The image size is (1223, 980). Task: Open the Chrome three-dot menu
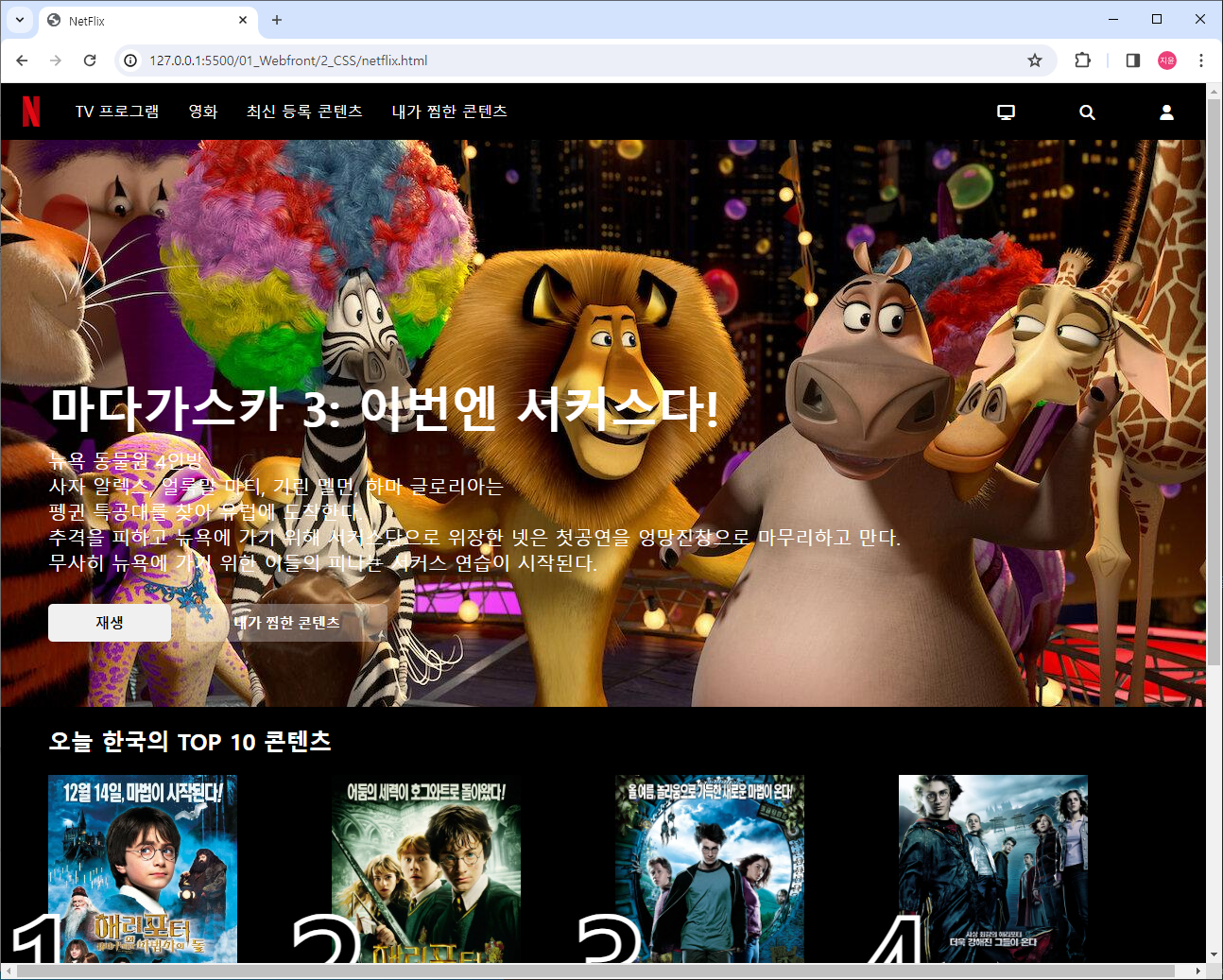coord(1201,60)
